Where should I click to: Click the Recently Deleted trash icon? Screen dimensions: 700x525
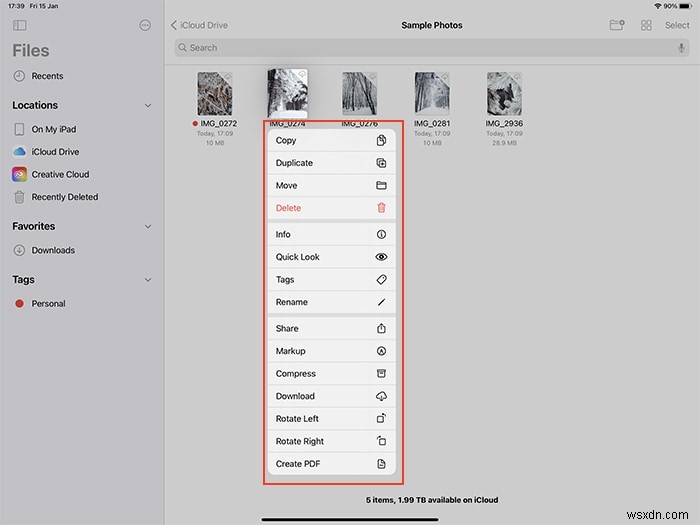19,197
